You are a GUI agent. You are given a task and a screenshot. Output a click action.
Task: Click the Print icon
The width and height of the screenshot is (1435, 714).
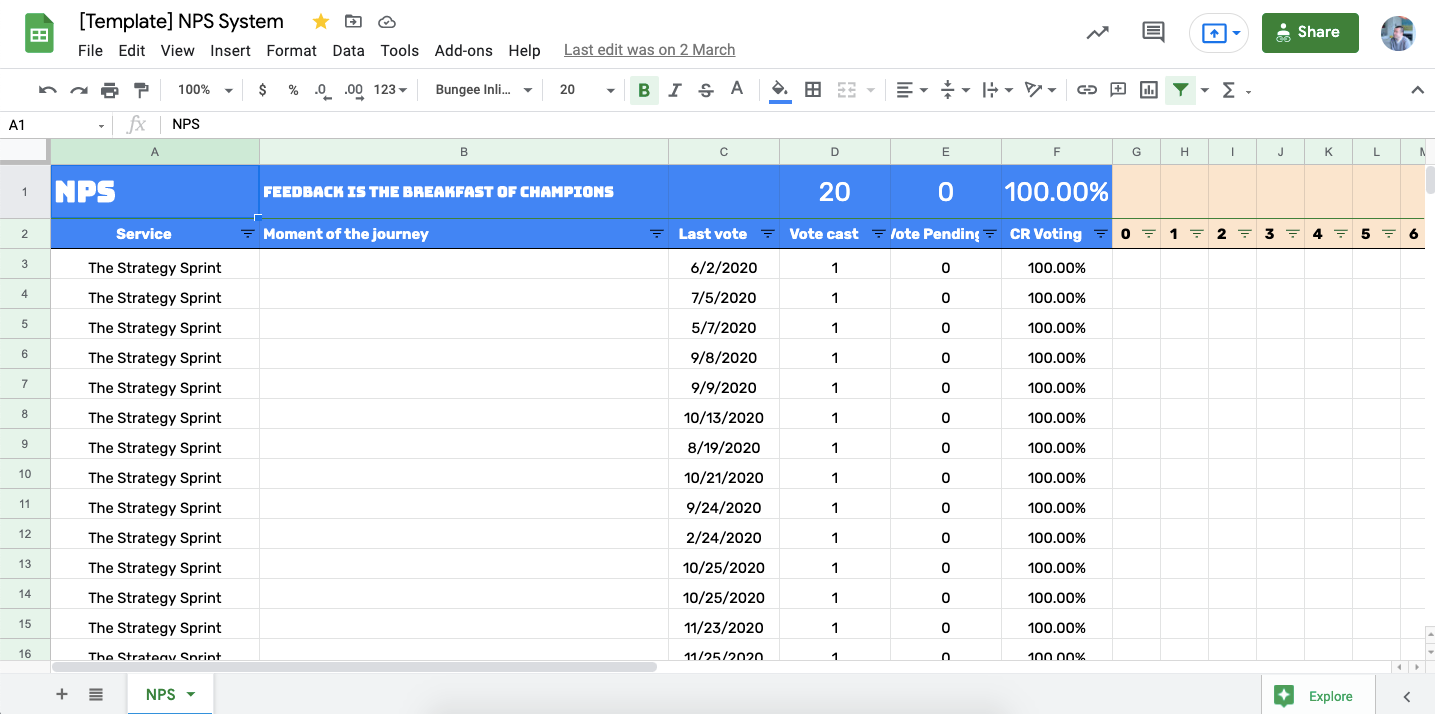coord(110,90)
